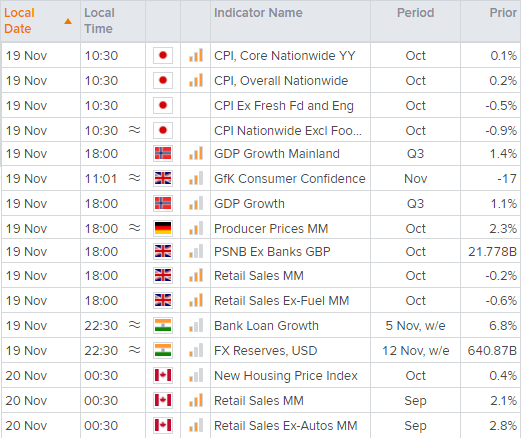Click approximate-time symbol in CPI Nationwide Excl Foo row
Screen dimensions: 521x438
134,130
